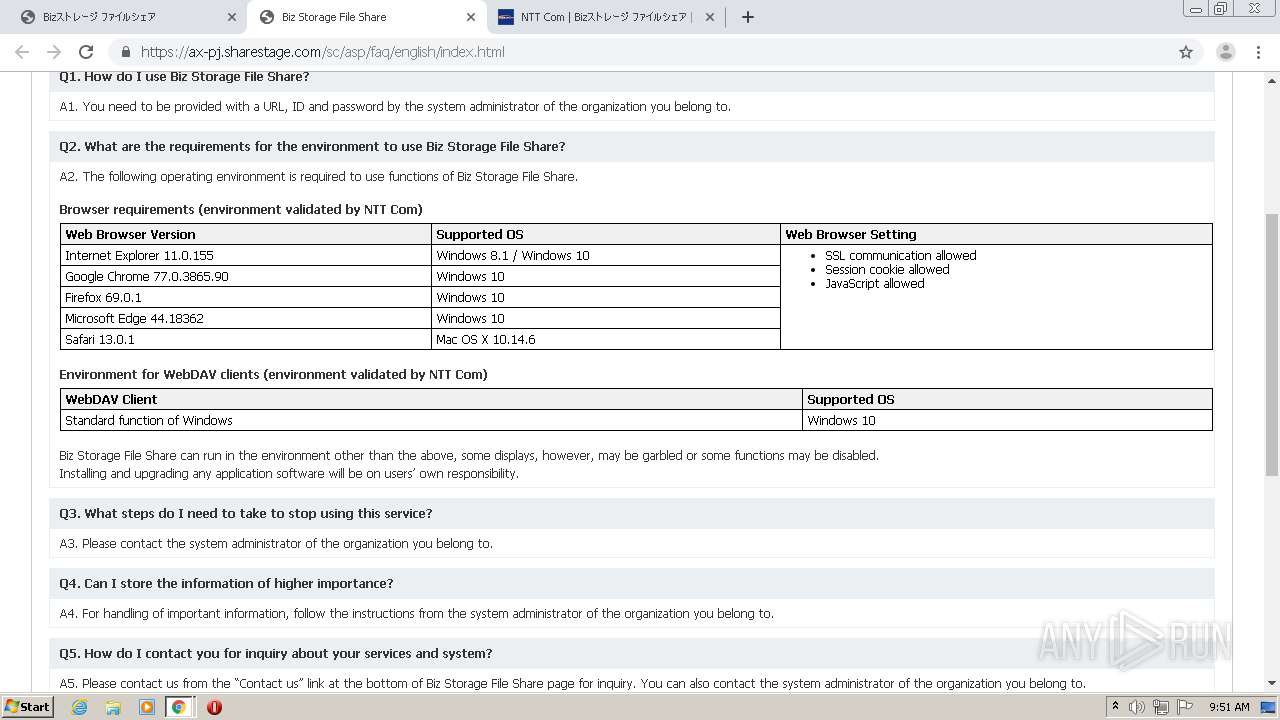
Task: Click the 'WebDAV Client' column header
Action: pos(431,400)
